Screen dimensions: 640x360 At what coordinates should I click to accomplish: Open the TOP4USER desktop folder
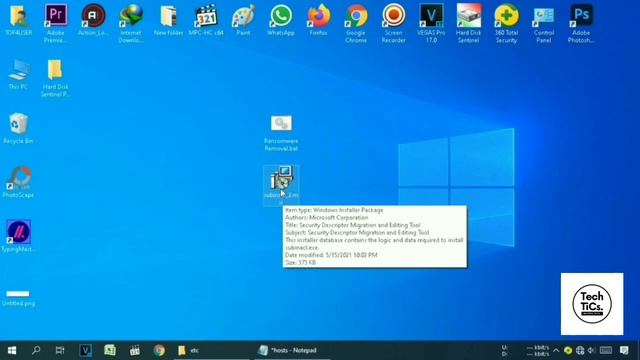(18, 19)
